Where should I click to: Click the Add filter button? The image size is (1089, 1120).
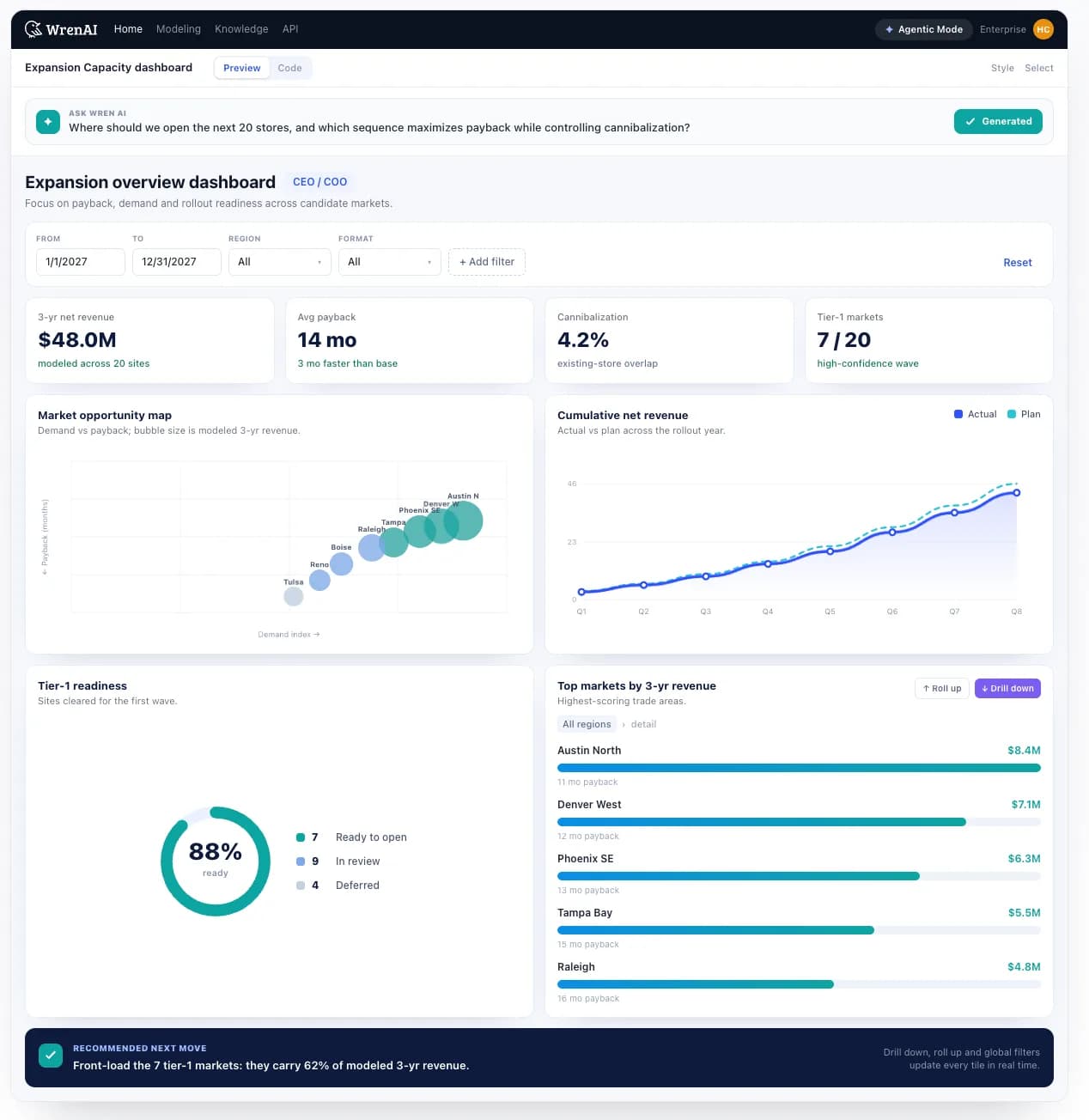[487, 262]
